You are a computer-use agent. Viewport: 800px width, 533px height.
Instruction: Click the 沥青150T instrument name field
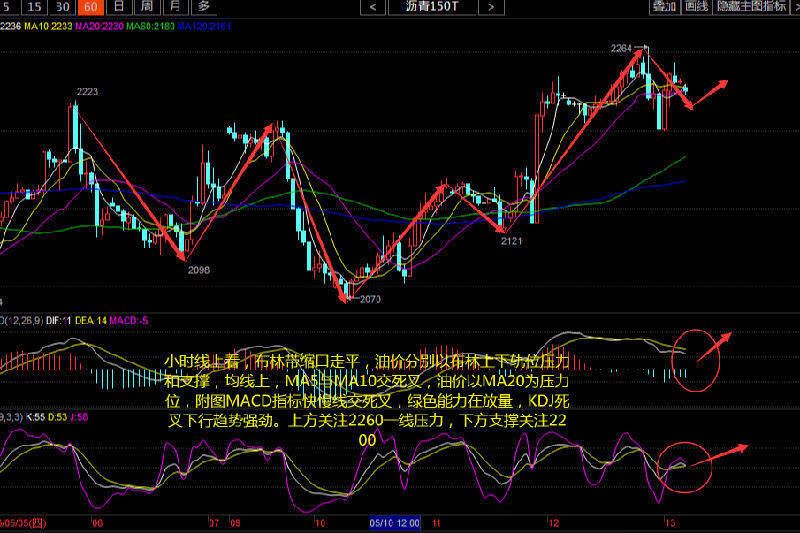click(431, 7)
